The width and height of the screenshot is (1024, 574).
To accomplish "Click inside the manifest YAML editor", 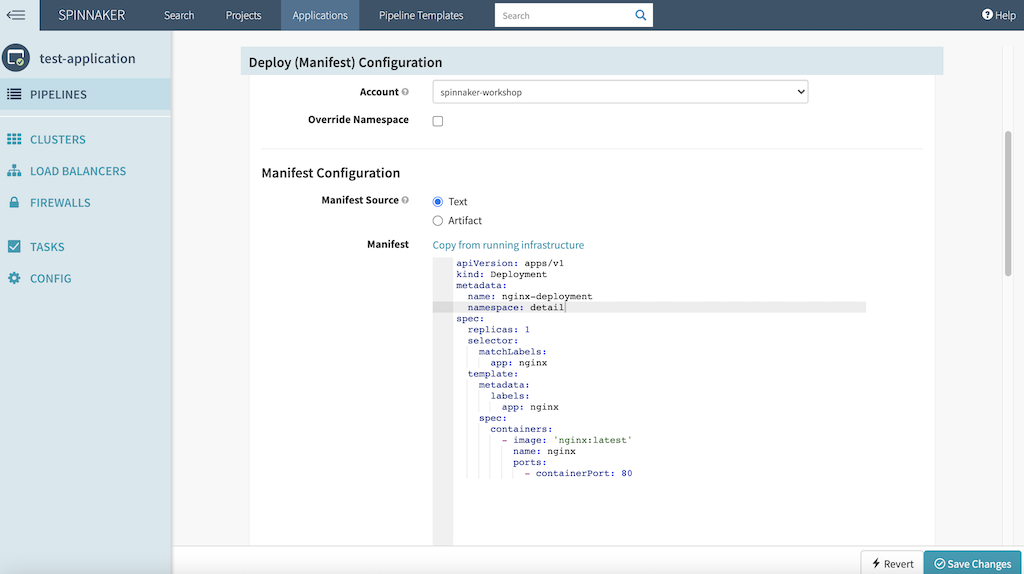I will pyautogui.click(x=649, y=401).
